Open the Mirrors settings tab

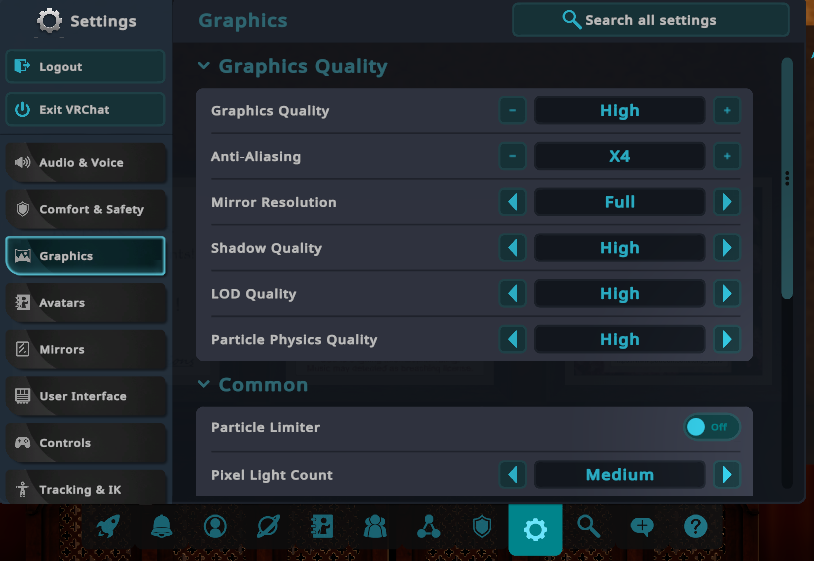click(86, 349)
